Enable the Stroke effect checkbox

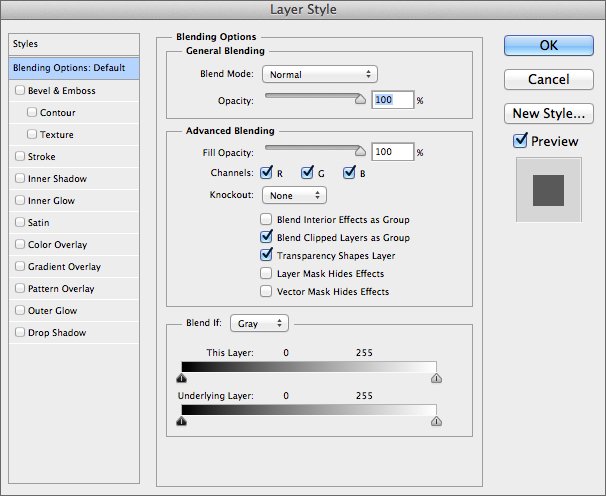20,157
